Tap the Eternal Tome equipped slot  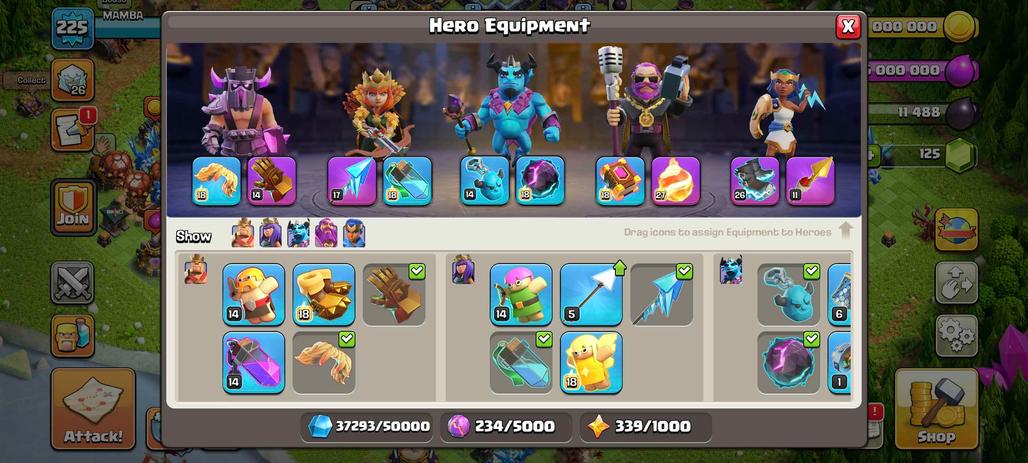(x=620, y=180)
